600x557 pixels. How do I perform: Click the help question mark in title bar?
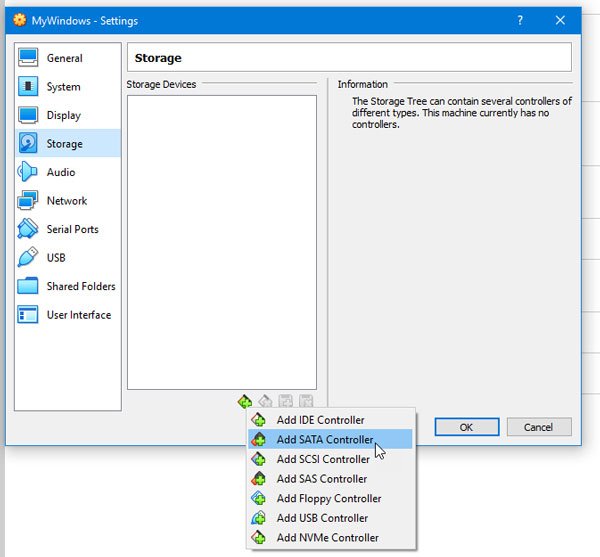[520, 21]
